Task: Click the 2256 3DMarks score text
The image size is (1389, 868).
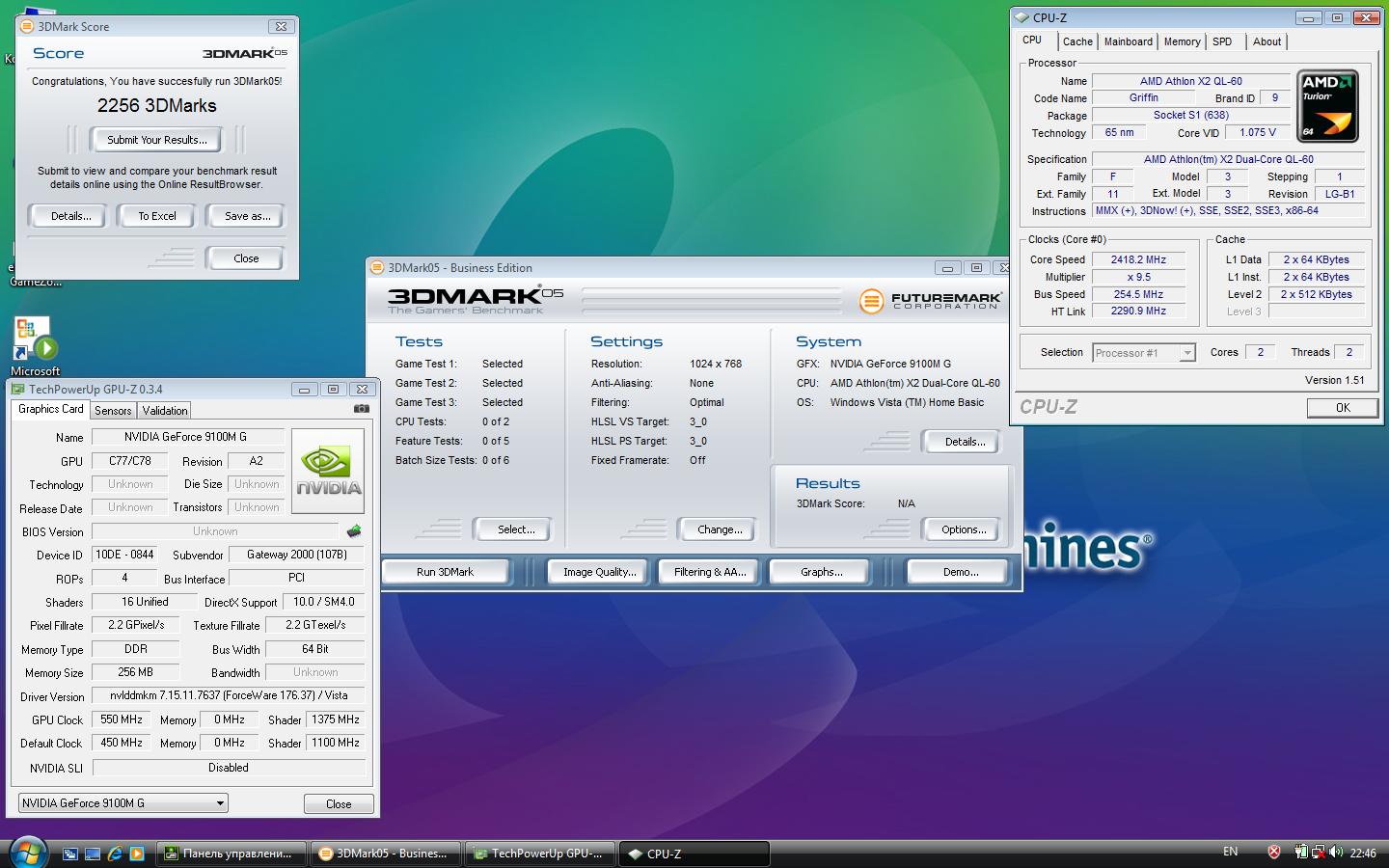Action: 157,106
